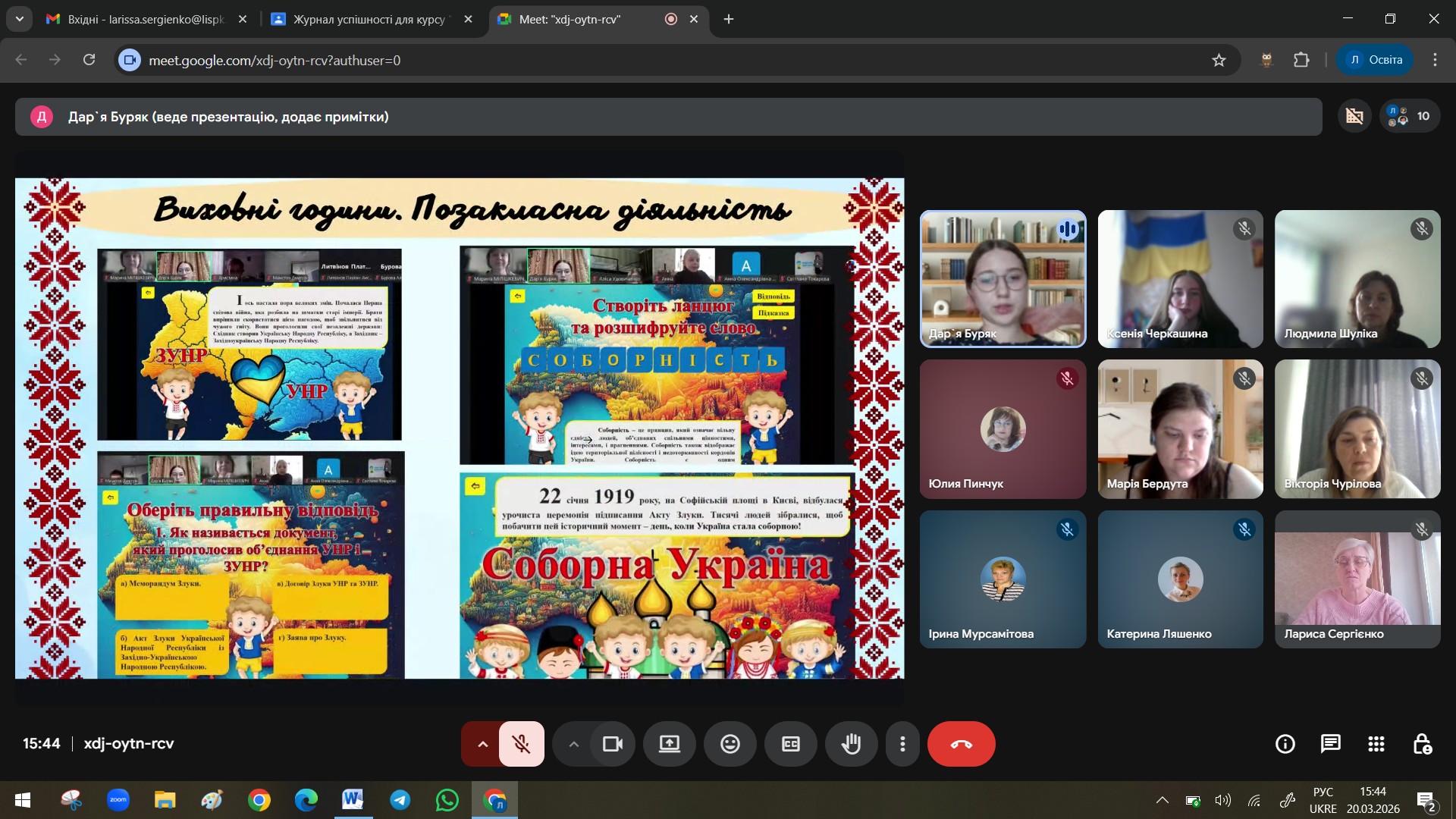This screenshot has height=819, width=1456.
Task: Expand video settings chevron beside camera
Action: coord(573,744)
